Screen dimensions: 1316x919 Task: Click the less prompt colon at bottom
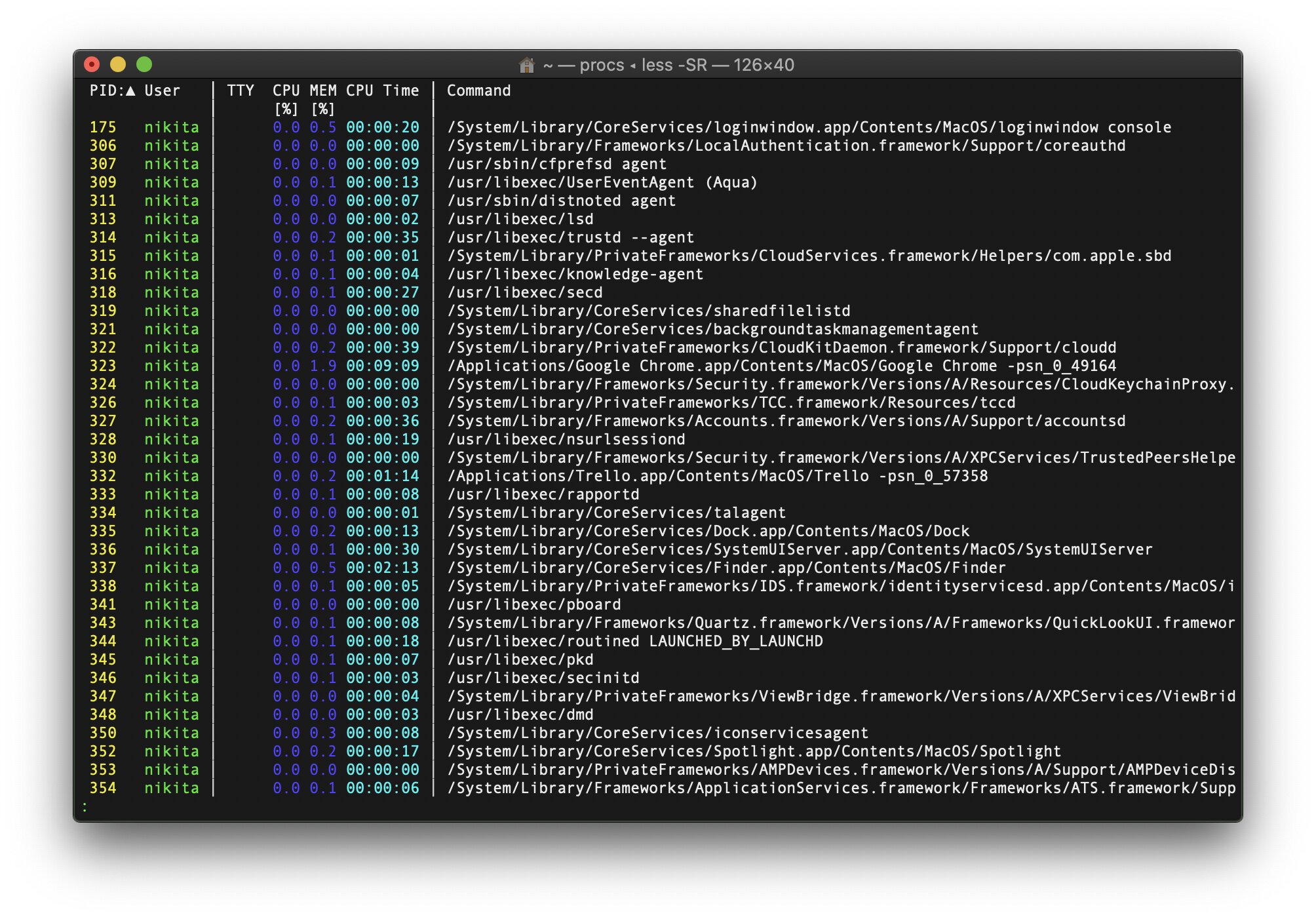[85, 806]
